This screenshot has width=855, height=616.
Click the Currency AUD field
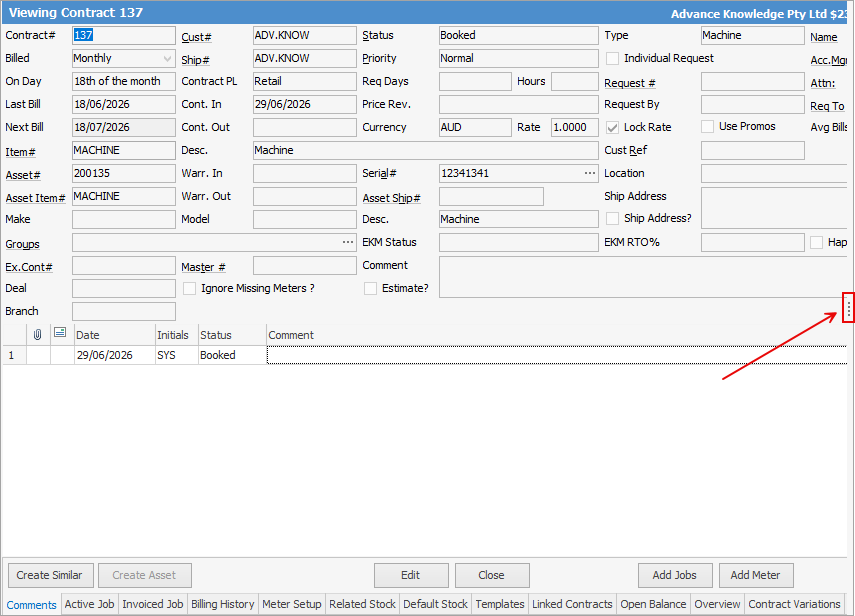pyautogui.click(x=475, y=127)
